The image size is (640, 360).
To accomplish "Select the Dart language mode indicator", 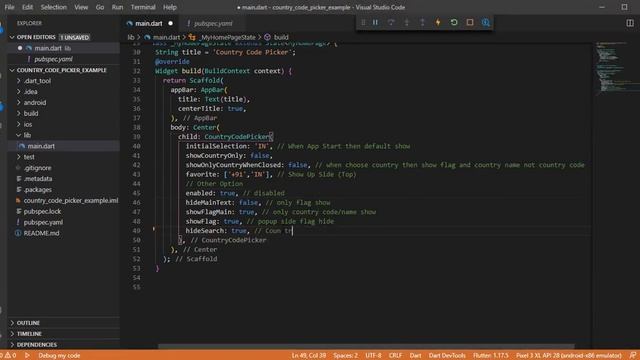I will tap(416, 356).
